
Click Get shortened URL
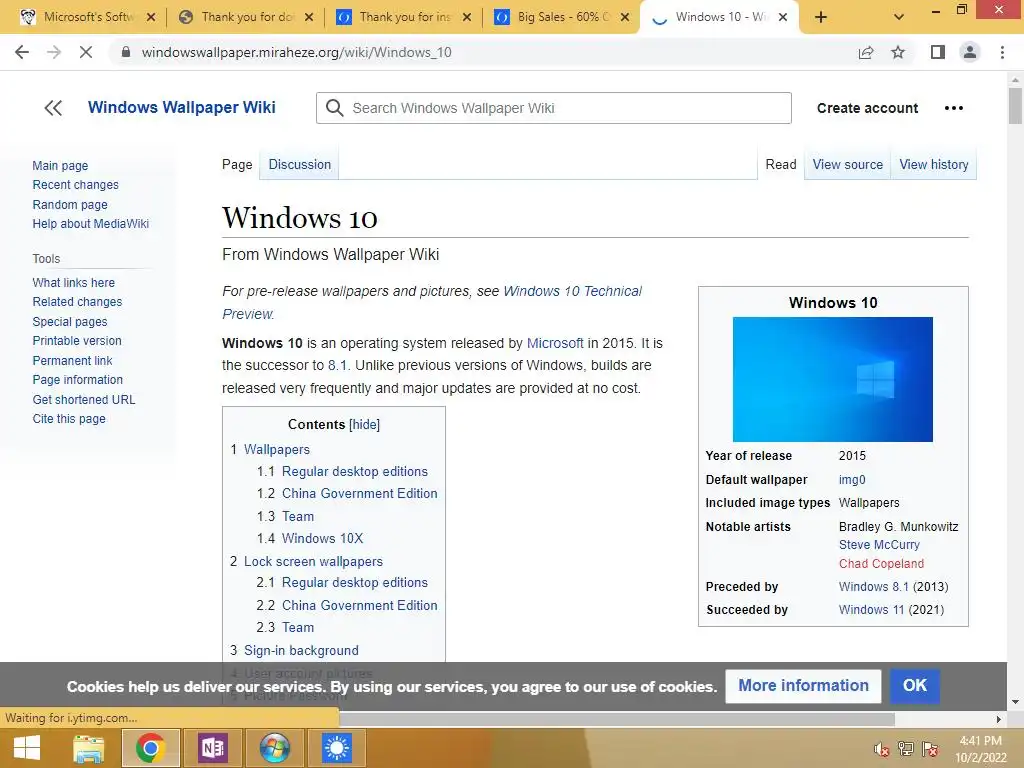pyautogui.click(x=84, y=399)
